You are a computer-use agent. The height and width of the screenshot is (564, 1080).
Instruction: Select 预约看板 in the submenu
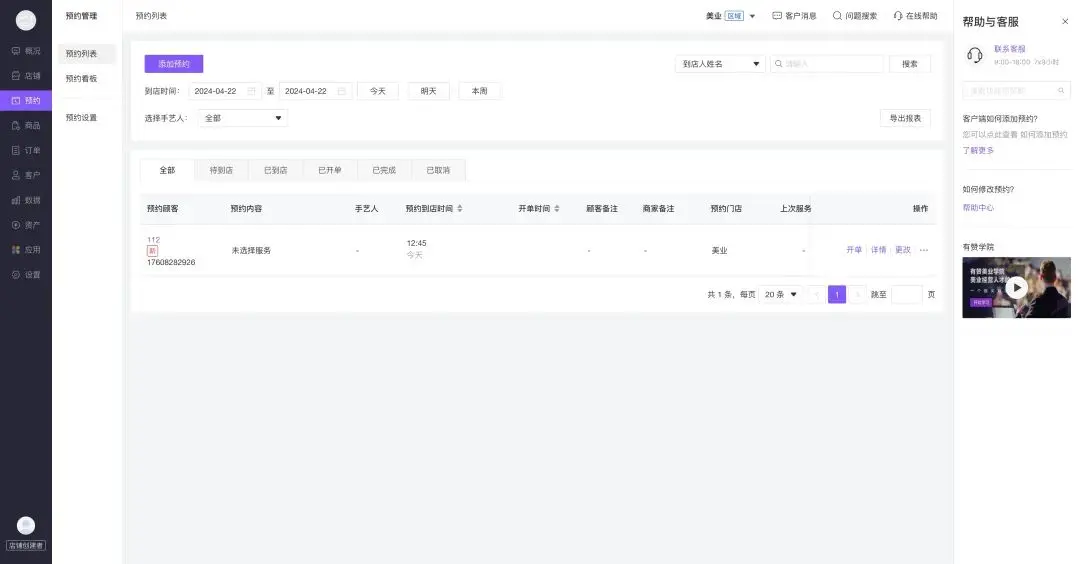click(x=81, y=78)
